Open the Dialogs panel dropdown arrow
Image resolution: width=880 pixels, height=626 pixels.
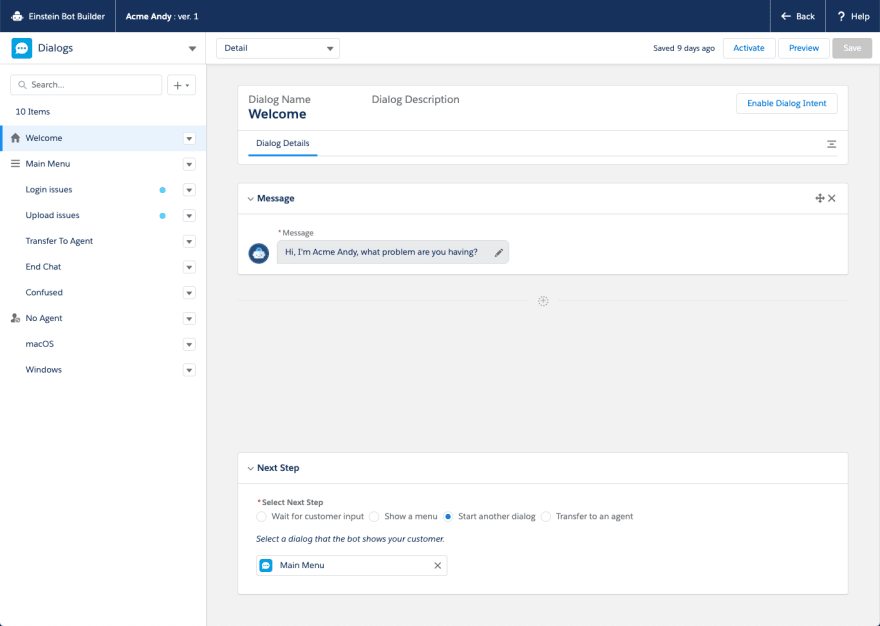(x=192, y=49)
